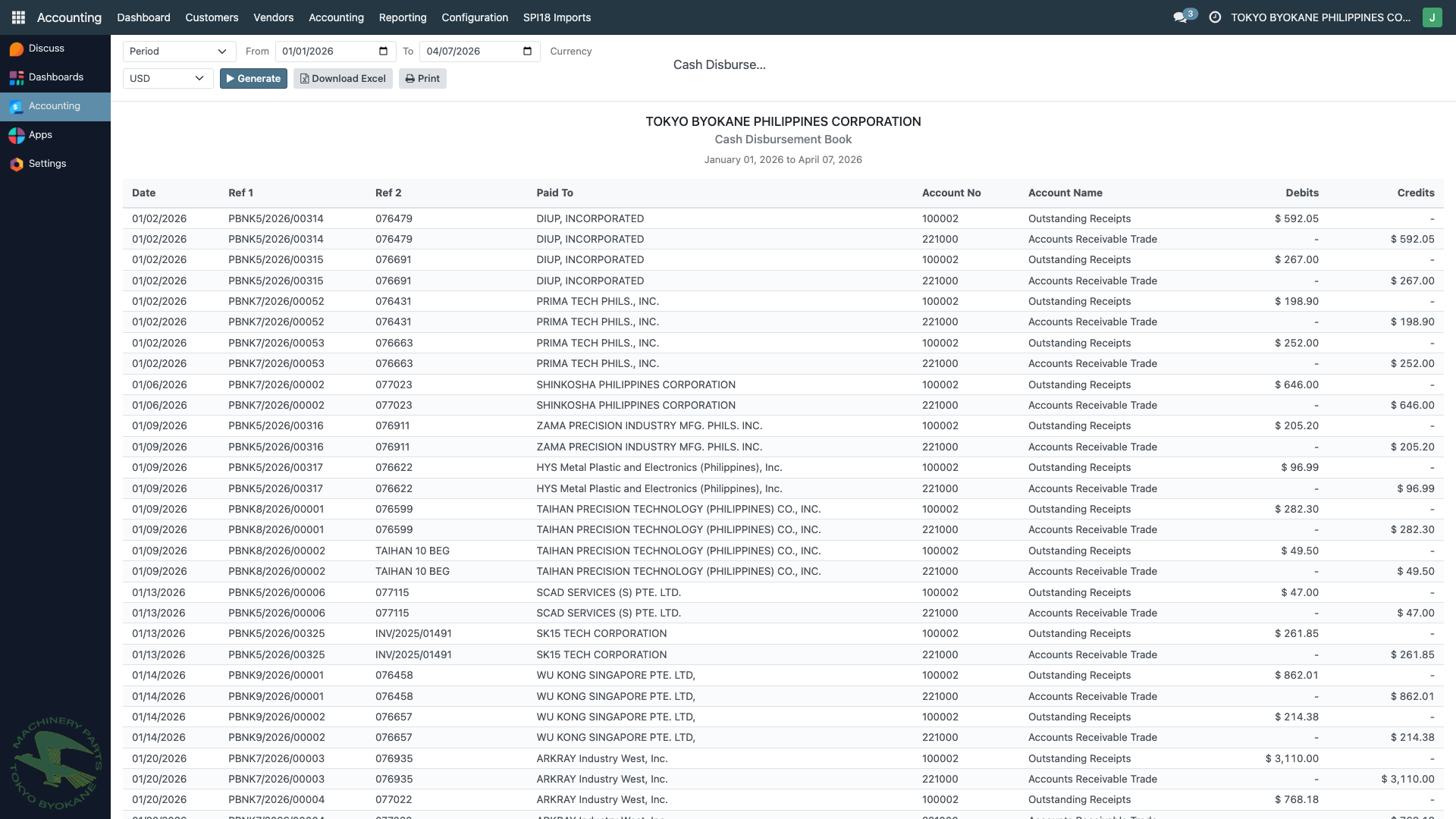Expand the Period dropdown

click(x=179, y=52)
